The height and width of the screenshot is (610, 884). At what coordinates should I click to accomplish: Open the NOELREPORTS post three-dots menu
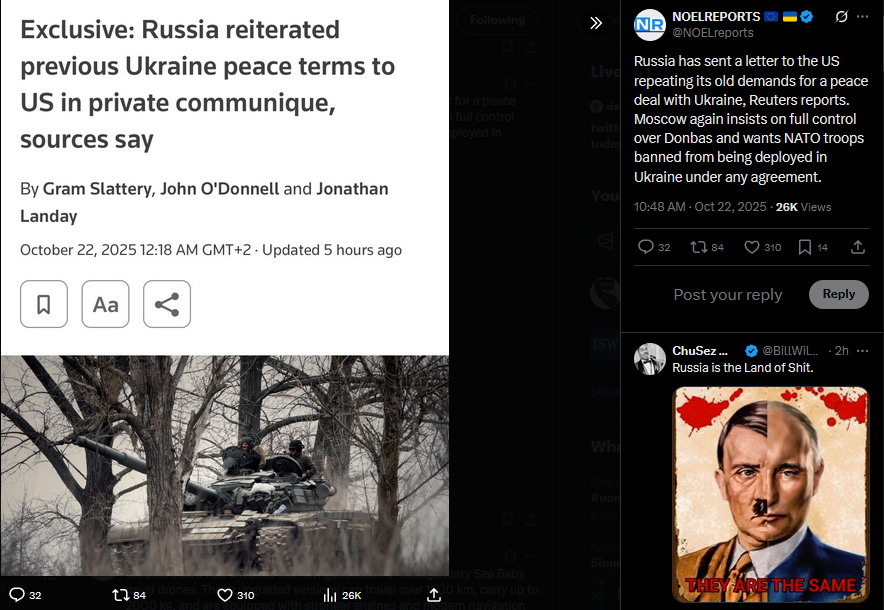[862, 17]
